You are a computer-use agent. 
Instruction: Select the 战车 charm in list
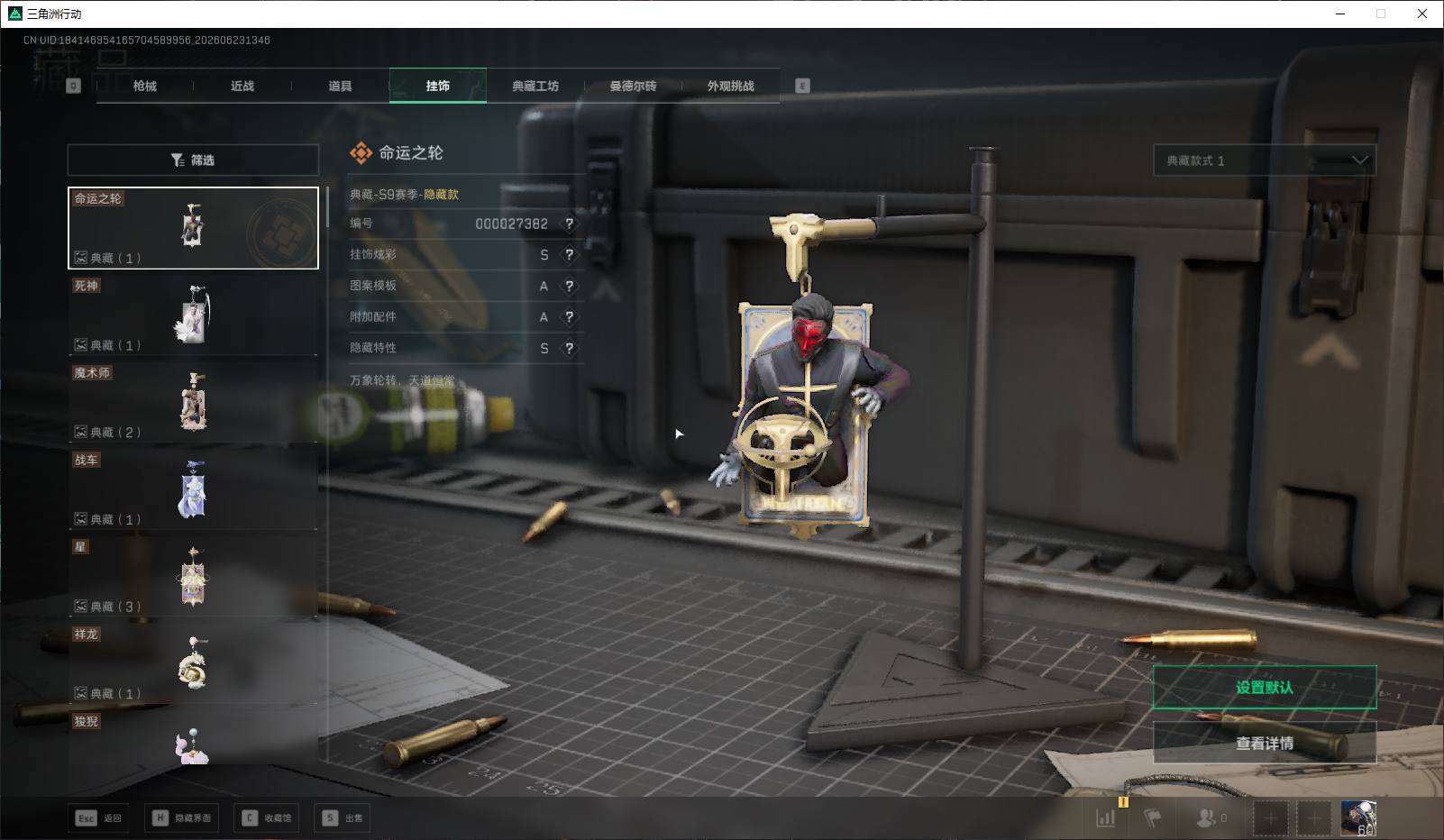pos(193,489)
